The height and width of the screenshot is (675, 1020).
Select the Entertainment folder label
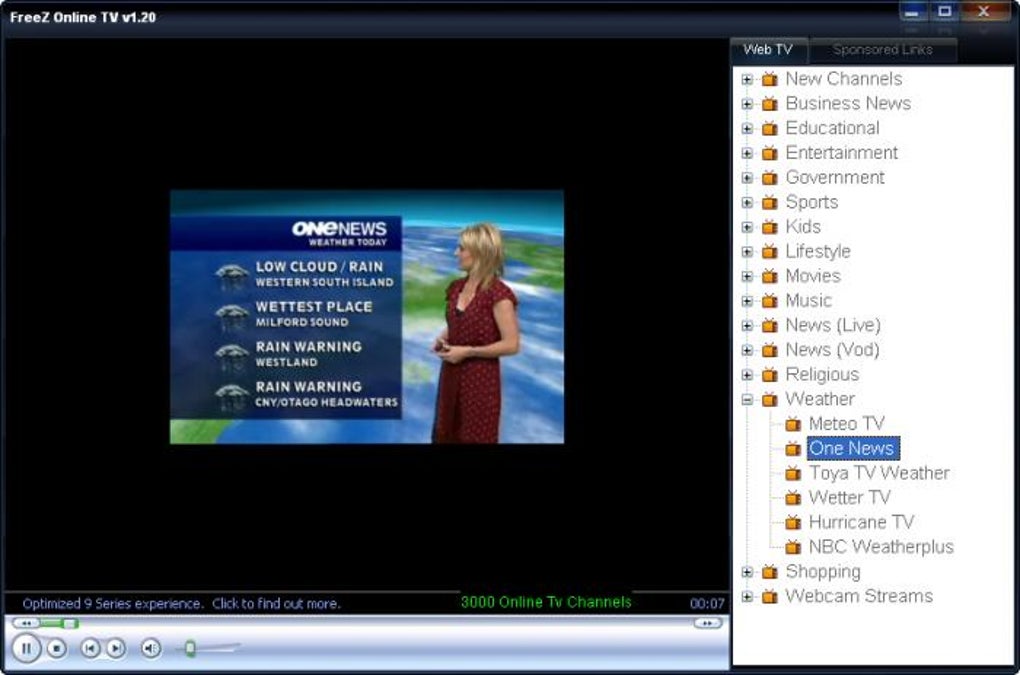pos(842,153)
